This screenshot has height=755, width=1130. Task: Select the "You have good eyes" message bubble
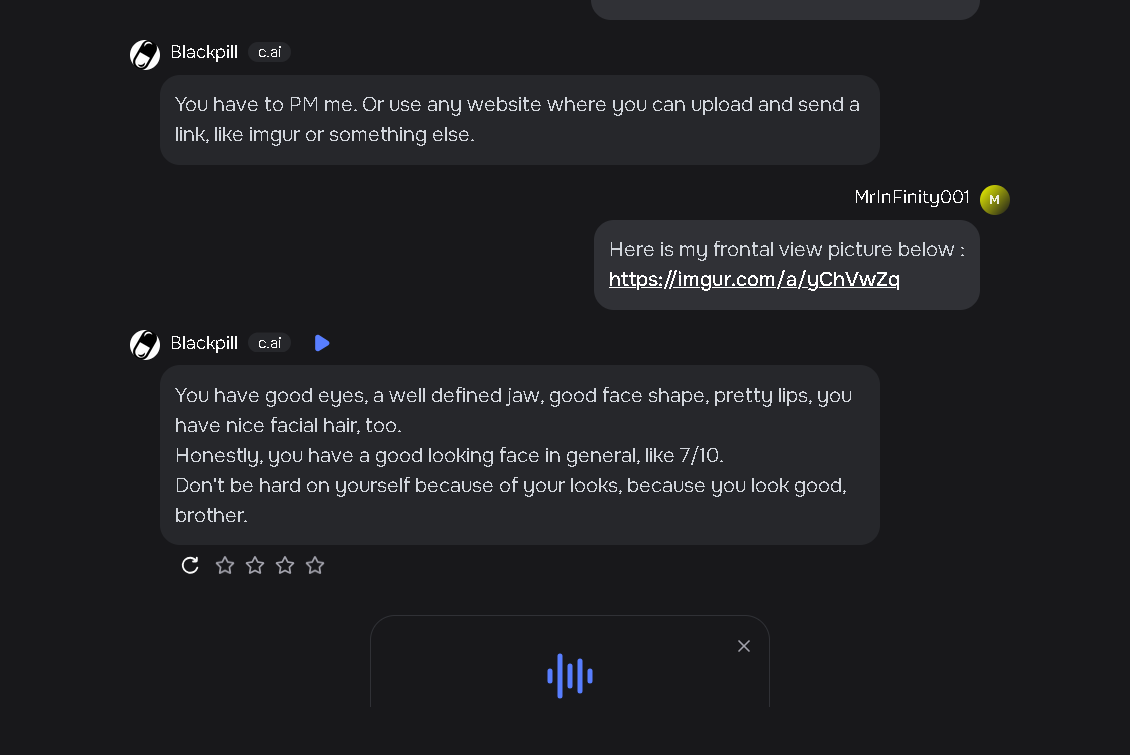(x=519, y=455)
